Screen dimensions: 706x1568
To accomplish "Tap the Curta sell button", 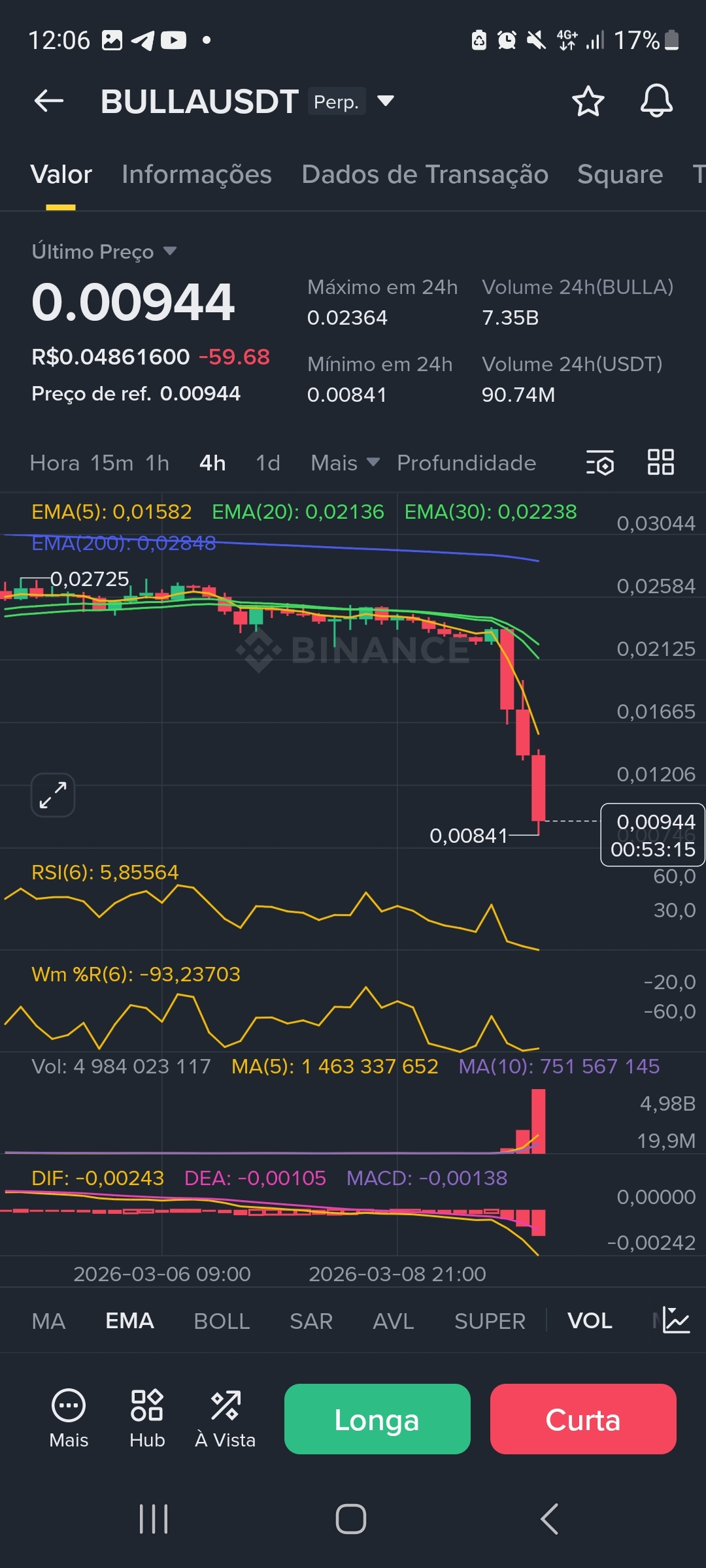I will tap(583, 1419).
